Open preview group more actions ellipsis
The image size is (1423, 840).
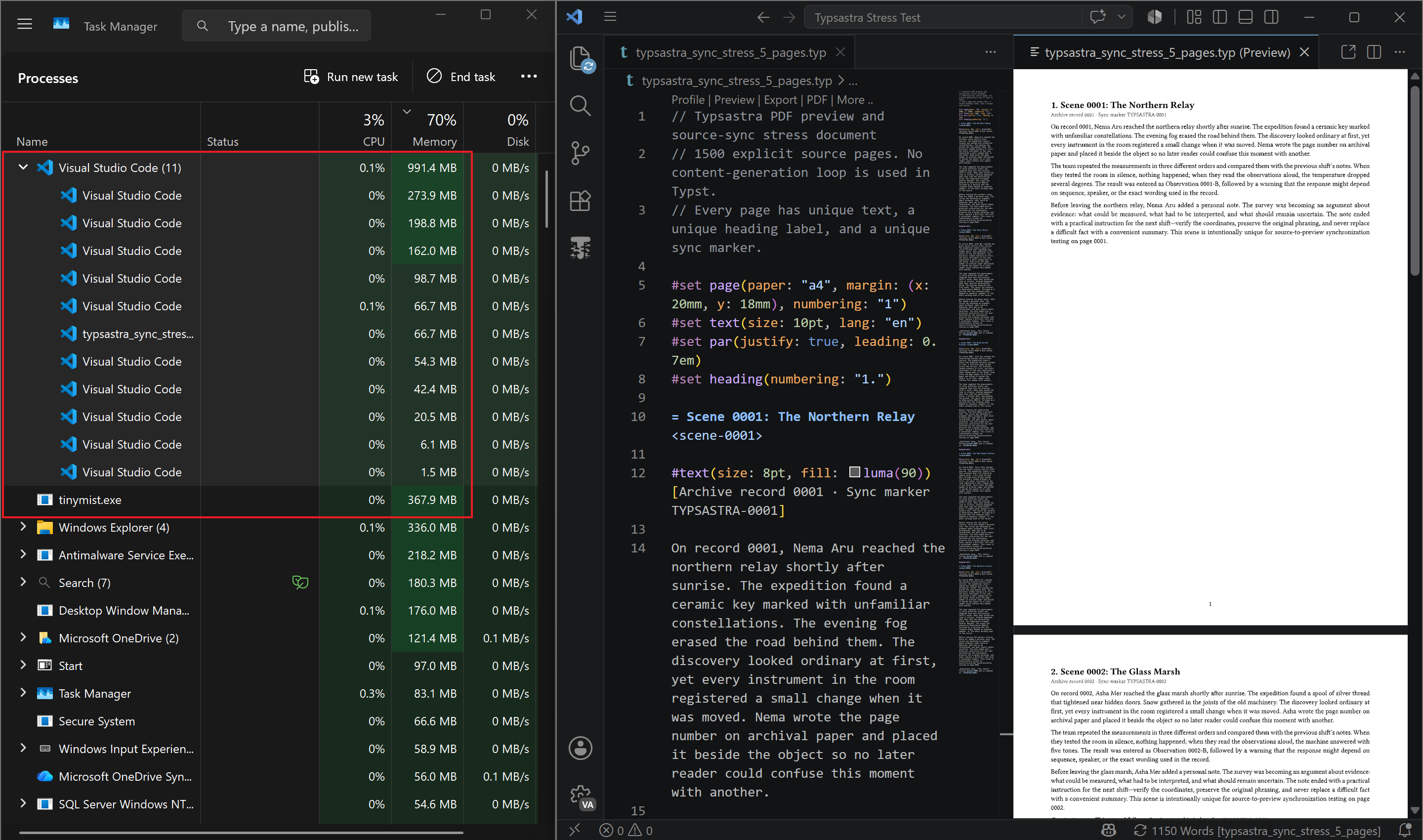1400,52
